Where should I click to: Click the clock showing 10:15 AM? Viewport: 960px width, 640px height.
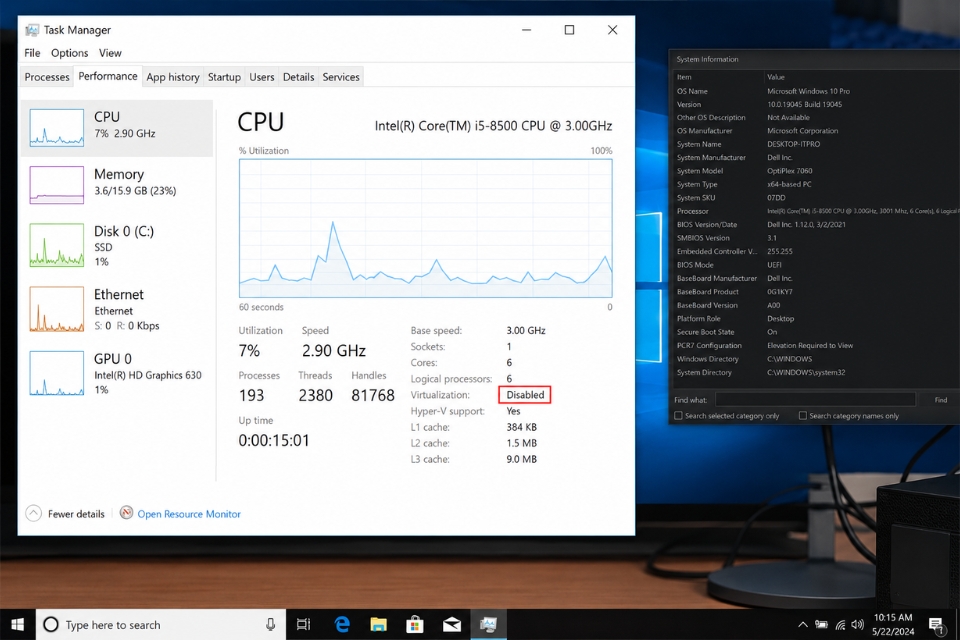tap(893, 617)
